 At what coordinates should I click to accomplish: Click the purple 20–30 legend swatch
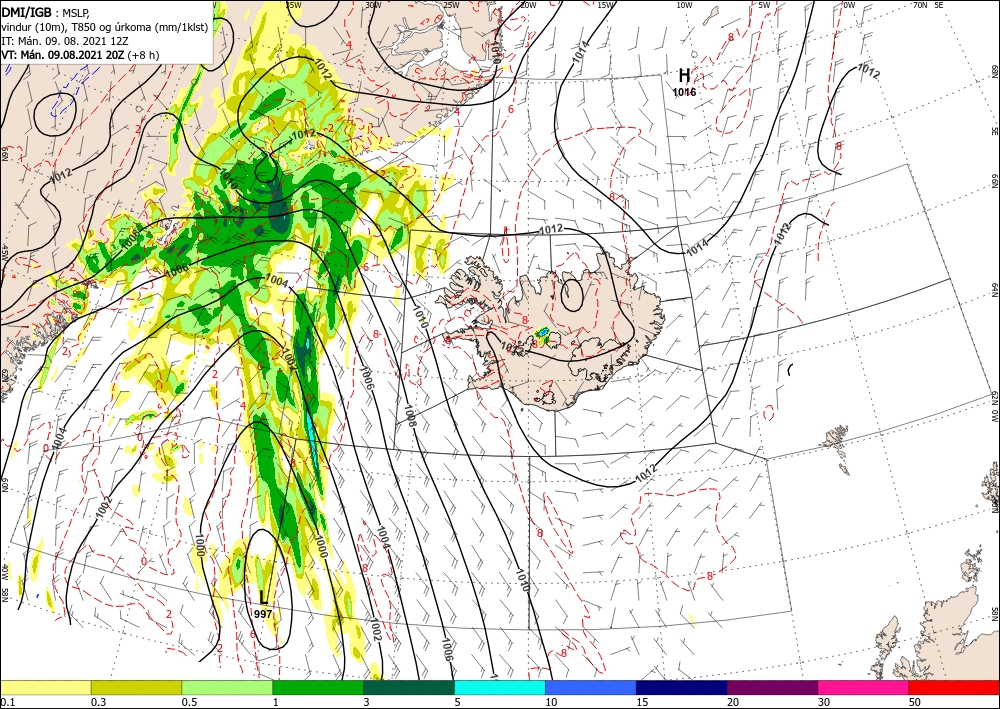tap(772, 687)
